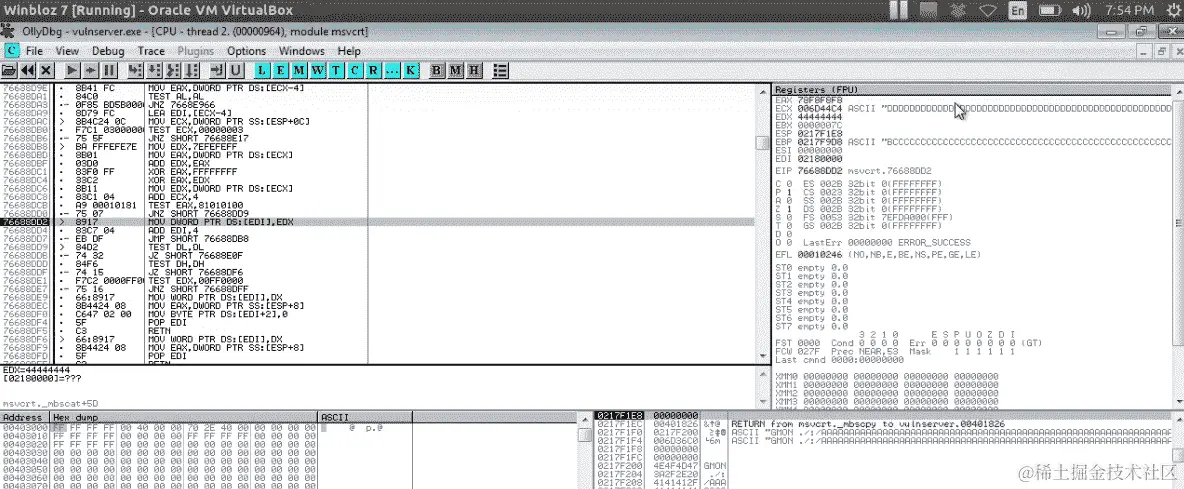Open Memory map with cyan M button
This screenshot has height=489, width=1184.
[299, 70]
